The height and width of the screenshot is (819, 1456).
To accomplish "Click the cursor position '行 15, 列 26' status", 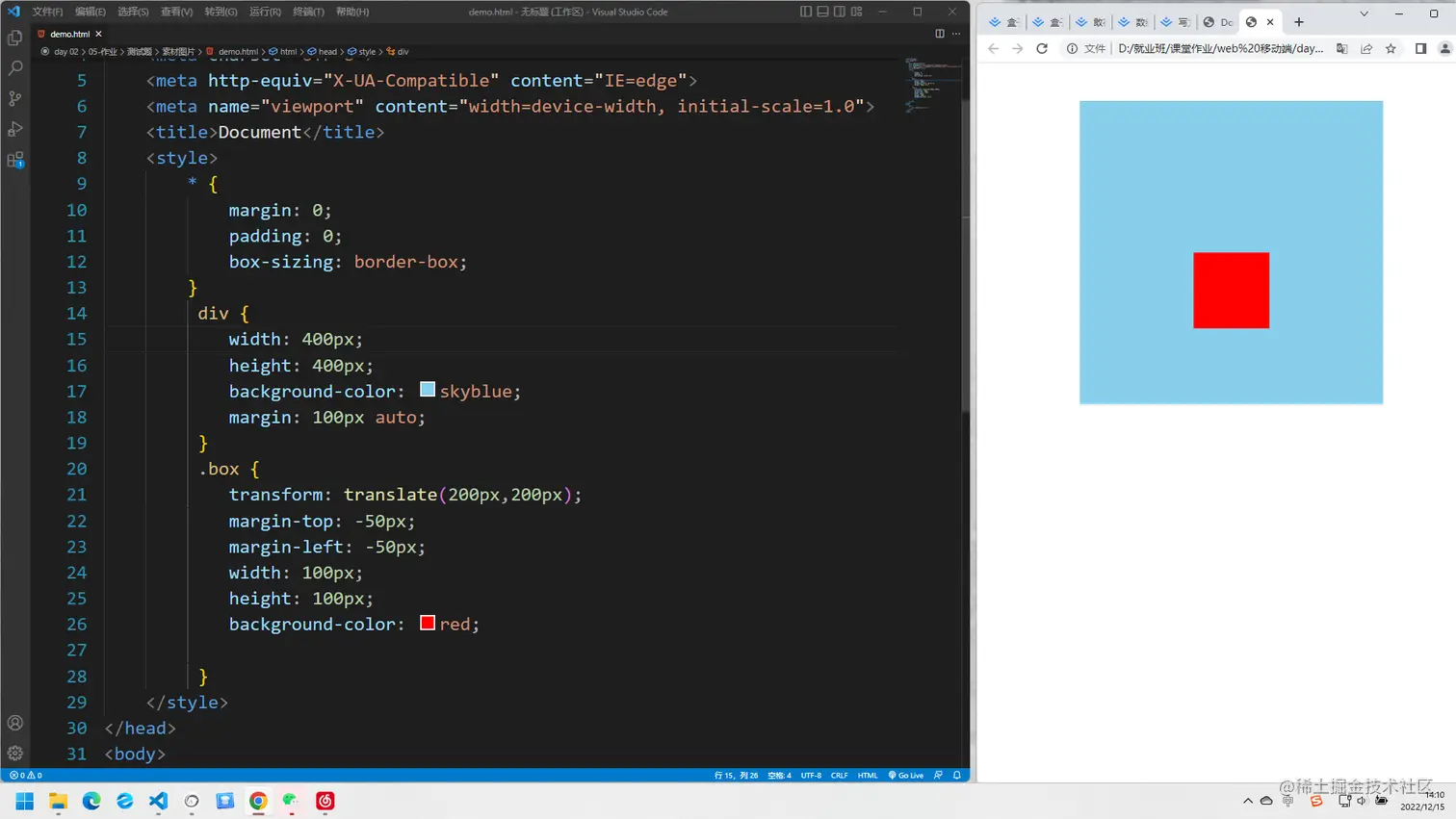I will coord(736,775).
